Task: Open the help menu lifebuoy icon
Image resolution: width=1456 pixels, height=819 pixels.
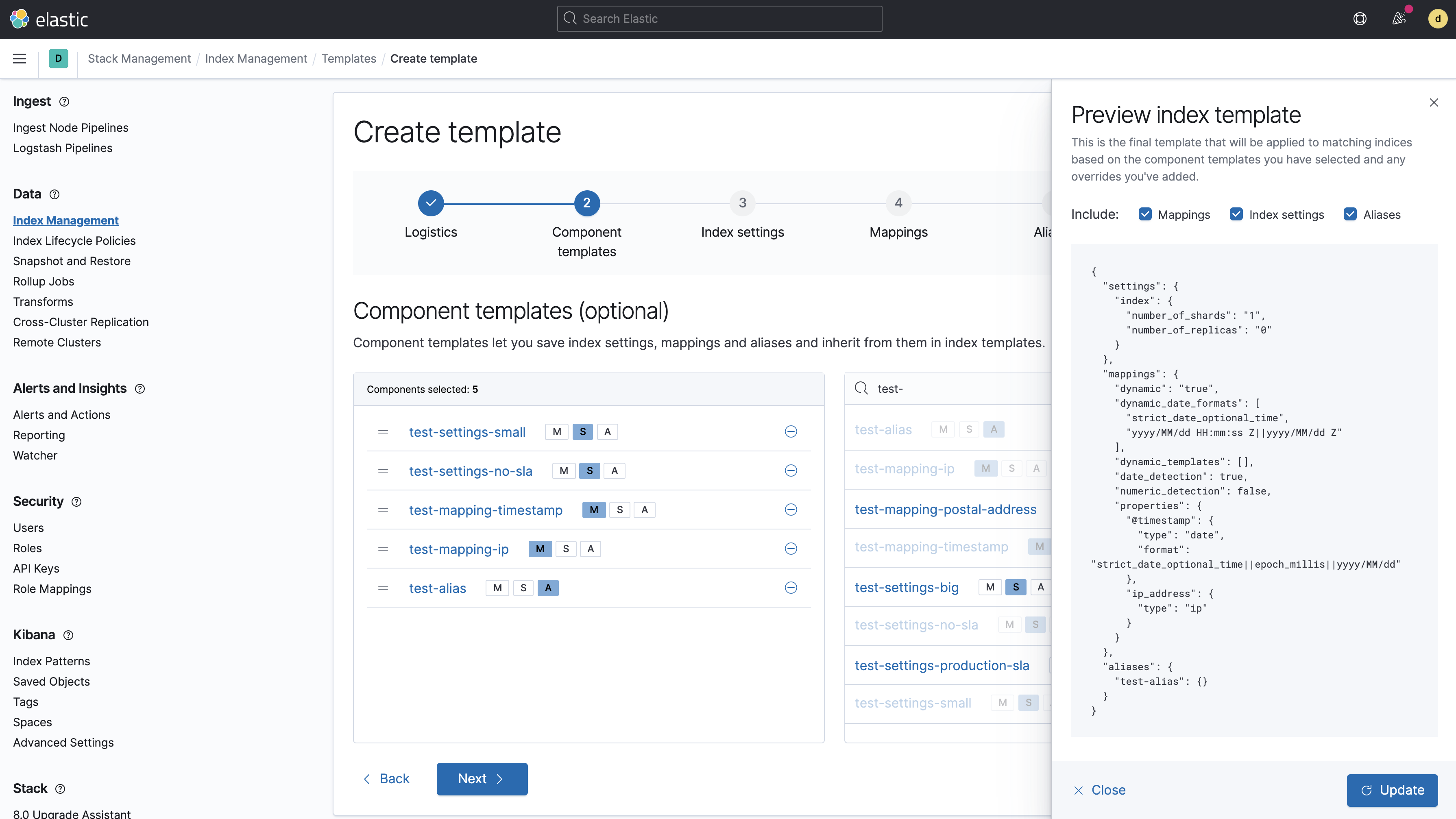Action: (1360, 19)
